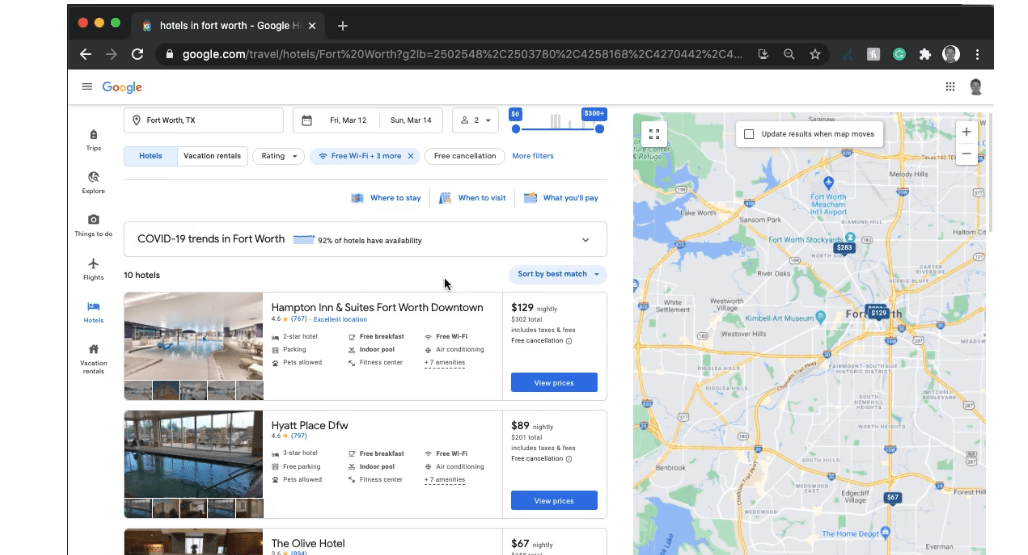
Task: Expand the COVID-19 trends in Fort Worth panel
Action: (585, 240)
